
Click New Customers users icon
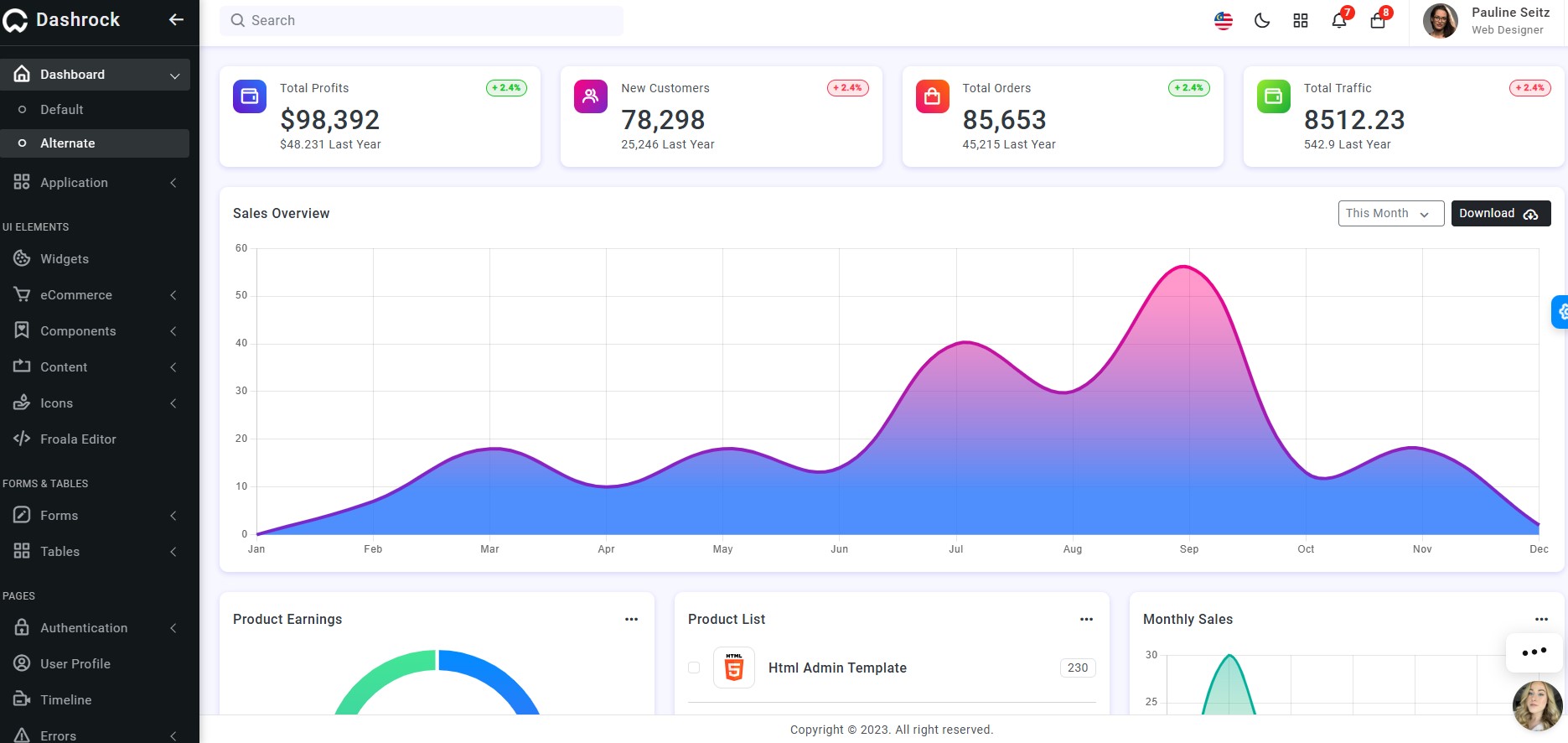point(591,96)
